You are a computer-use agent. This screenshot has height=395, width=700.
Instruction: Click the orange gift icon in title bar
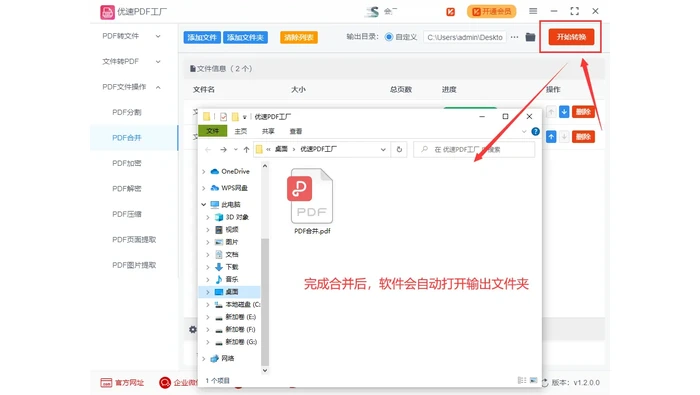click(x=450, y=12)
